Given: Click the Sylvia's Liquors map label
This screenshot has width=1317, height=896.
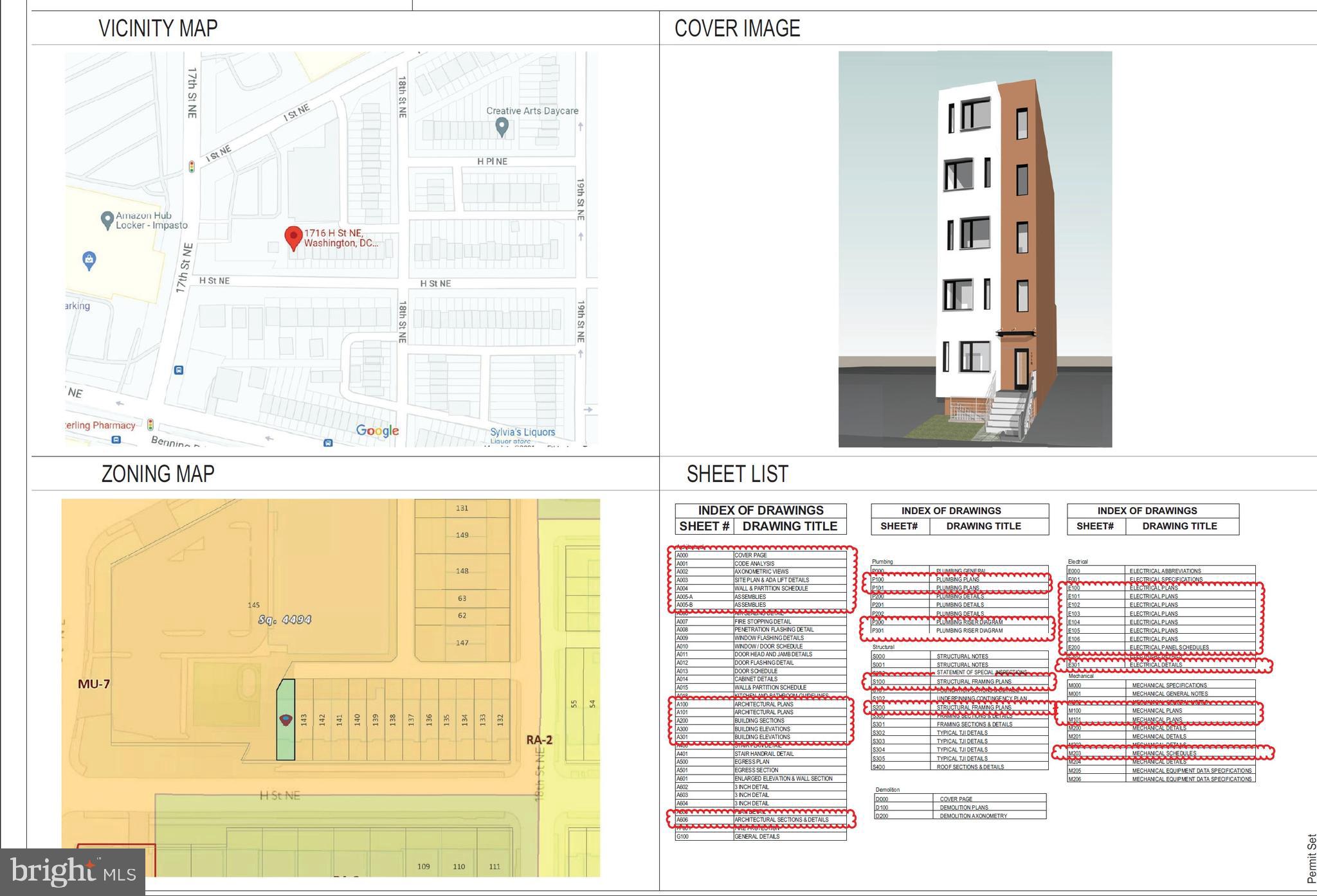Looking at the screenshot, I should (x=522, y=432).
